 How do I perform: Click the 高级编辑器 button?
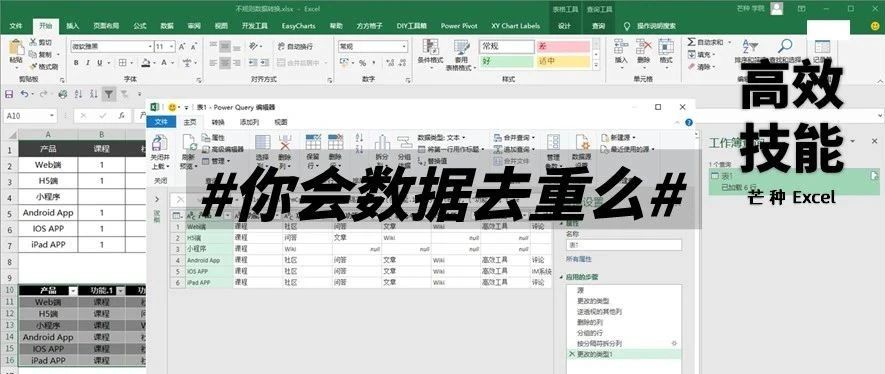tap(223, 149)
